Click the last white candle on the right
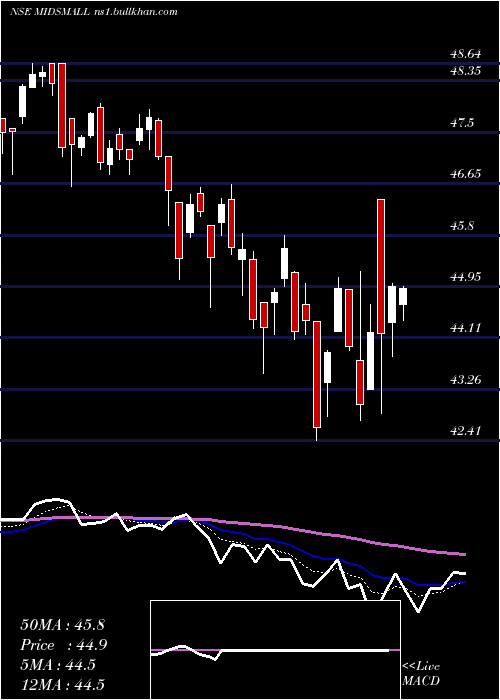Viewport: 500px width, 700px height. click(x=403, y=296)
